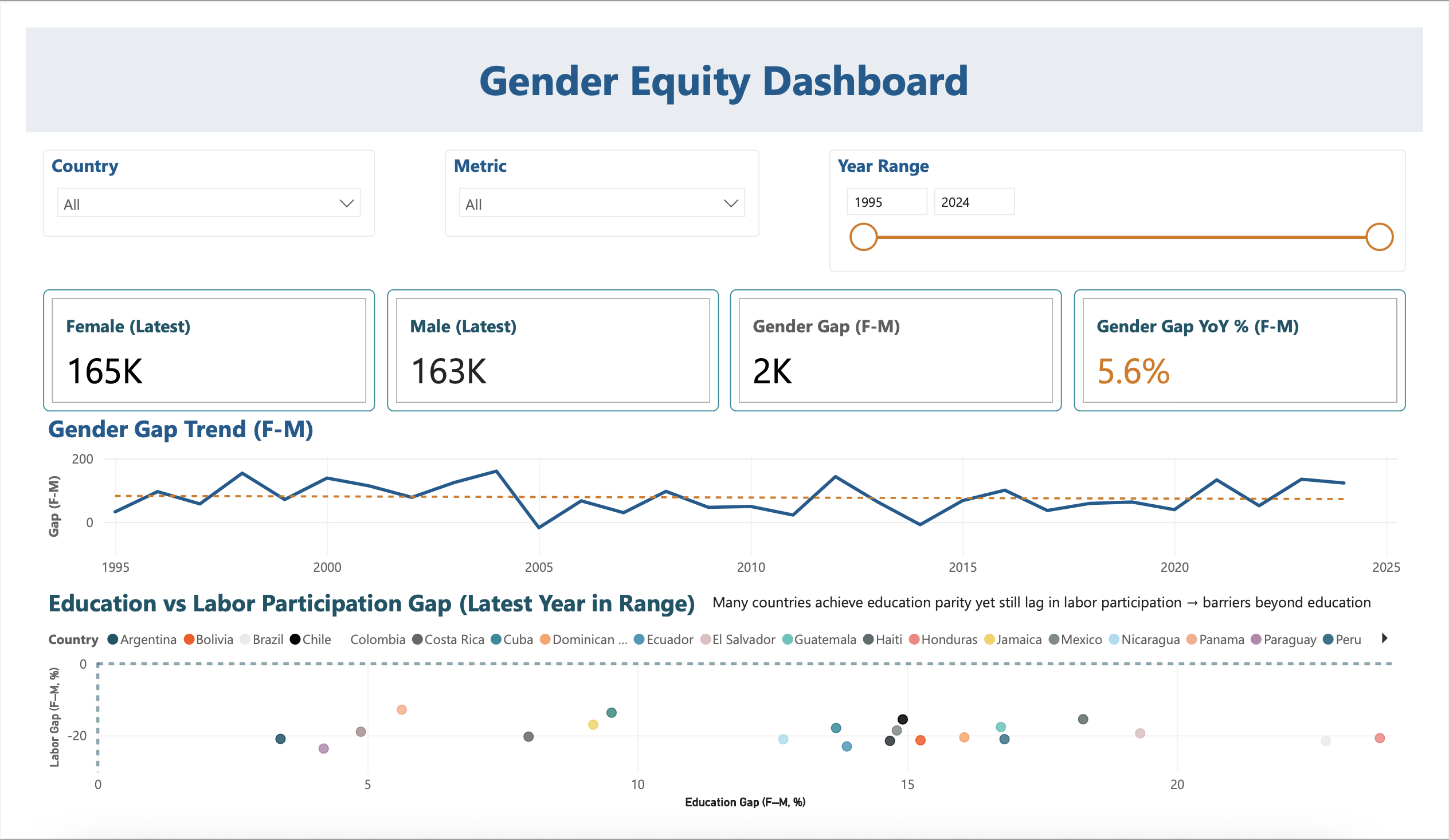Select the Bolivia legend marker
The height and width of the screenshot is (840, 1449).
point(189,639)
